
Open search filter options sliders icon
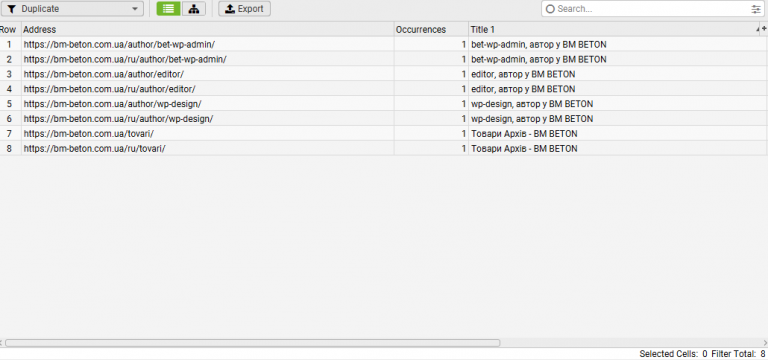pos(756,9)
